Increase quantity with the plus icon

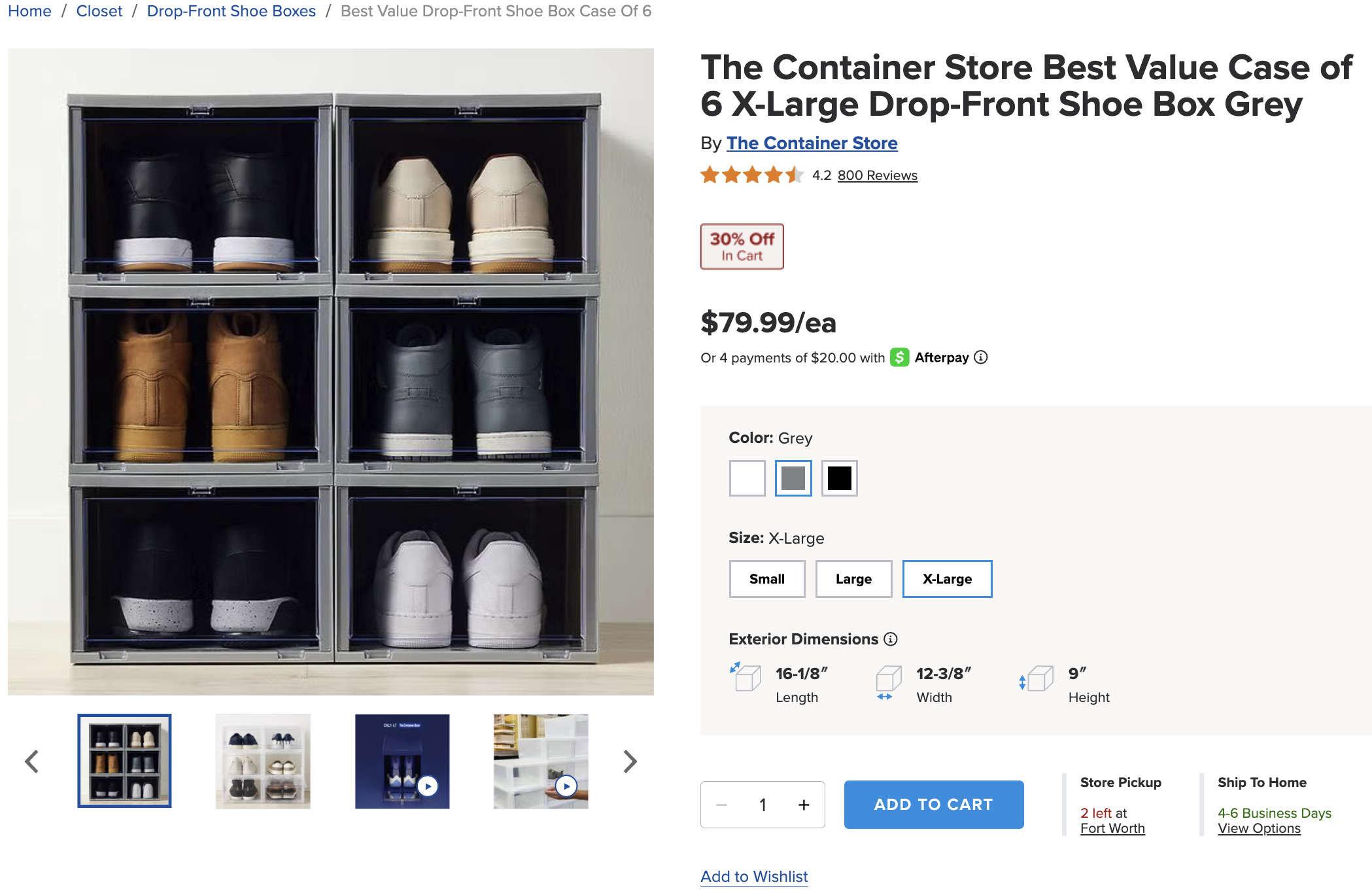(804, 805)
